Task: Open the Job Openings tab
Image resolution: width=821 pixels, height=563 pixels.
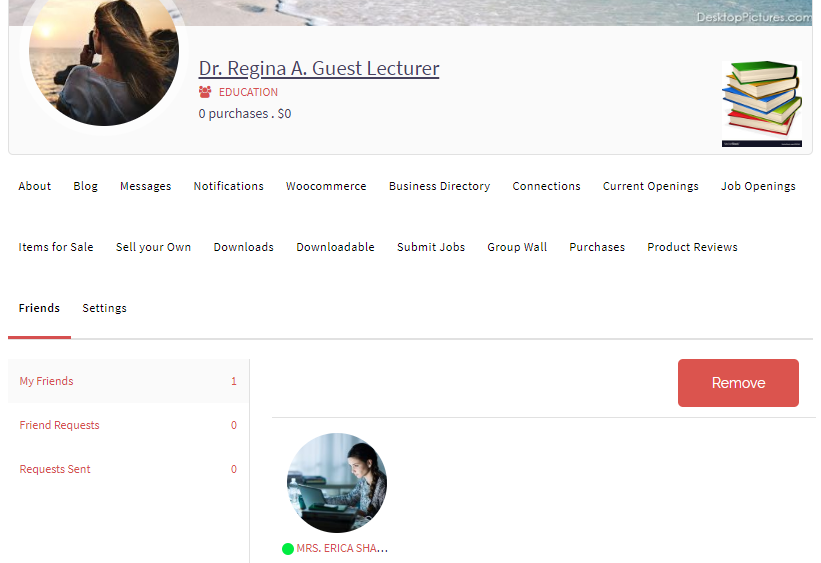Action: pyautogui.click(x=758, y=186)
